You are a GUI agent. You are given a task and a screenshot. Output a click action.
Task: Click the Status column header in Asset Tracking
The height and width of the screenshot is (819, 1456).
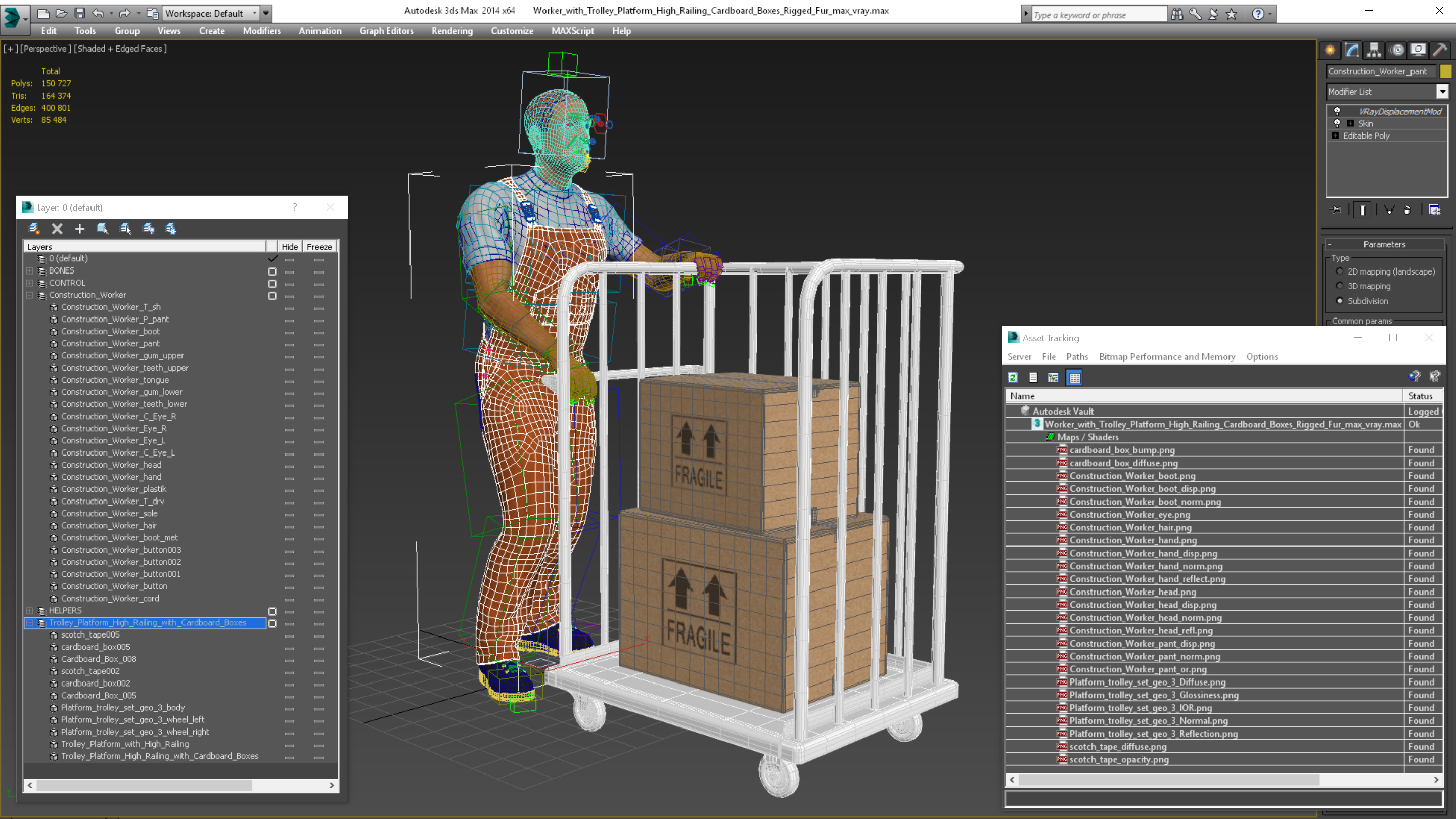click(x=1423, y=396)
